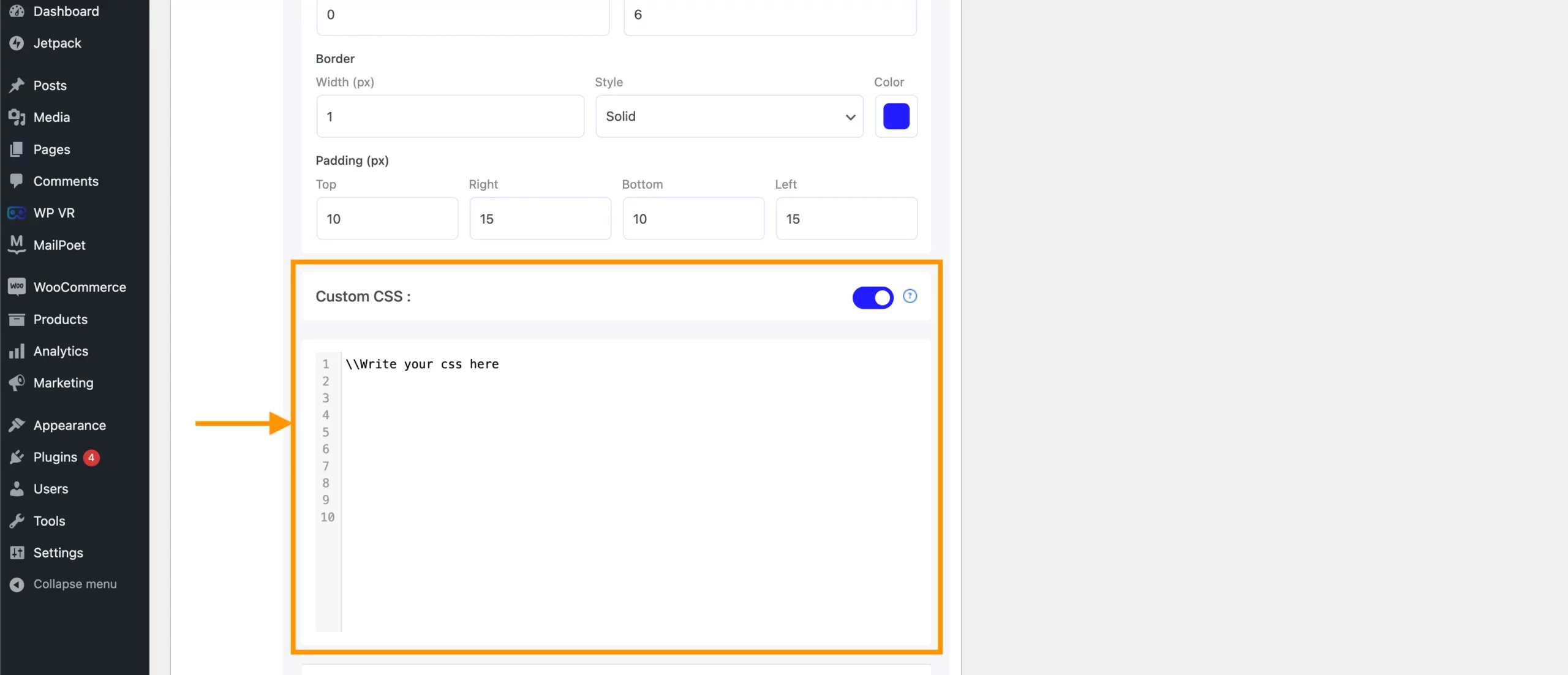
Task: Open the Appearance settings
Action: 69,425
